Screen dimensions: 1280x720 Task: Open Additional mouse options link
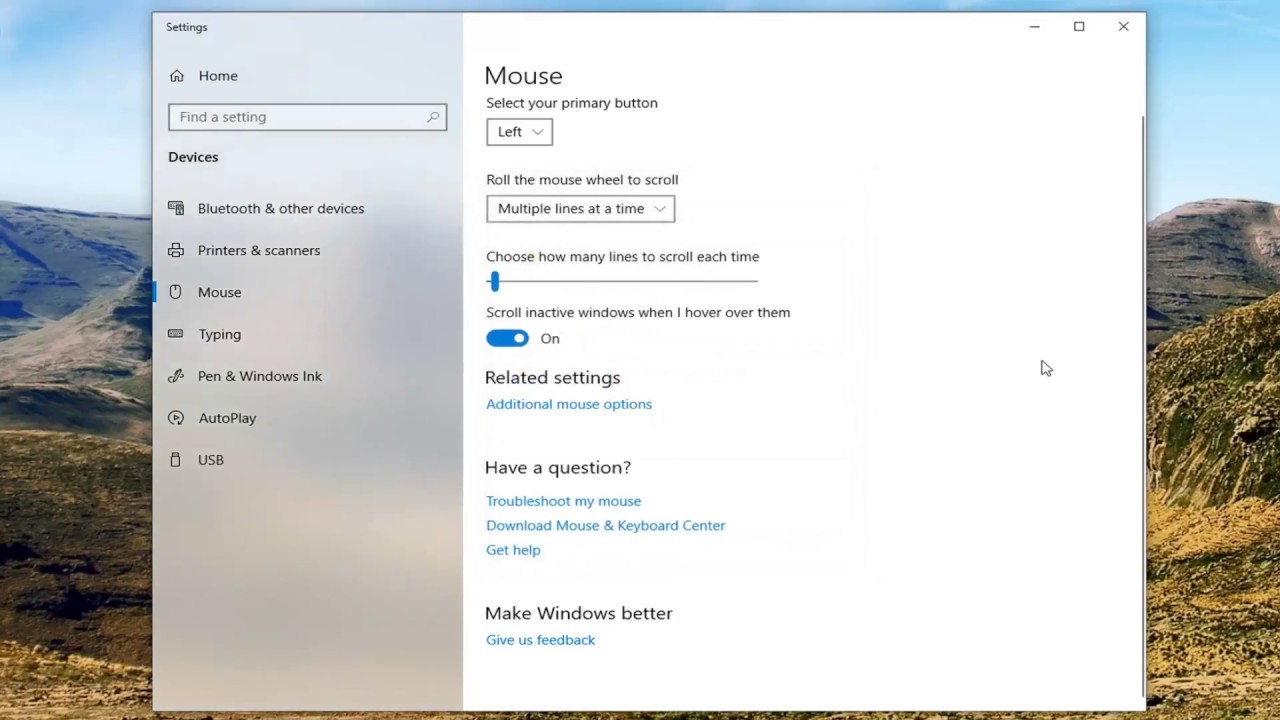568,404
